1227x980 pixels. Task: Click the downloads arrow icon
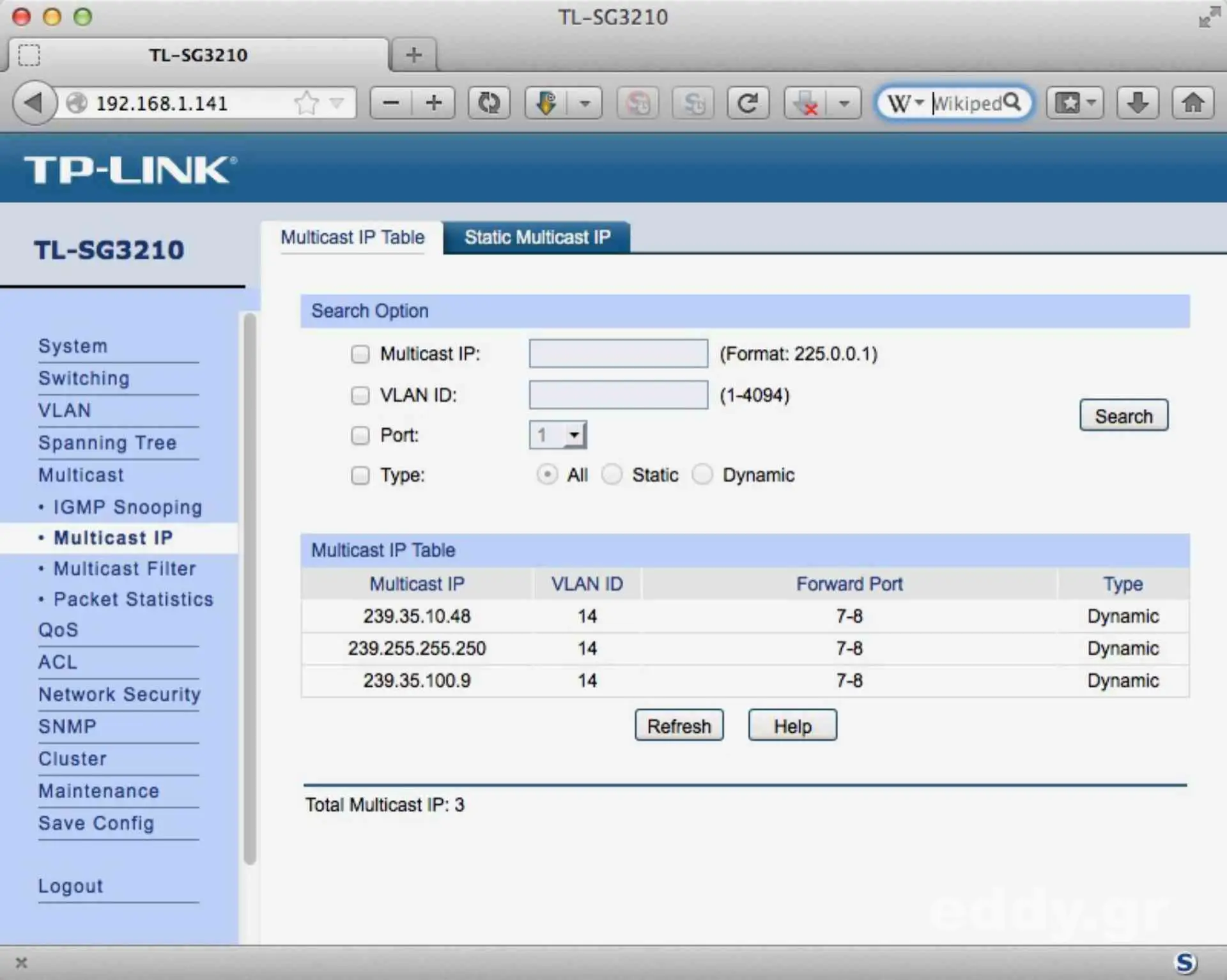[1138, 103]
